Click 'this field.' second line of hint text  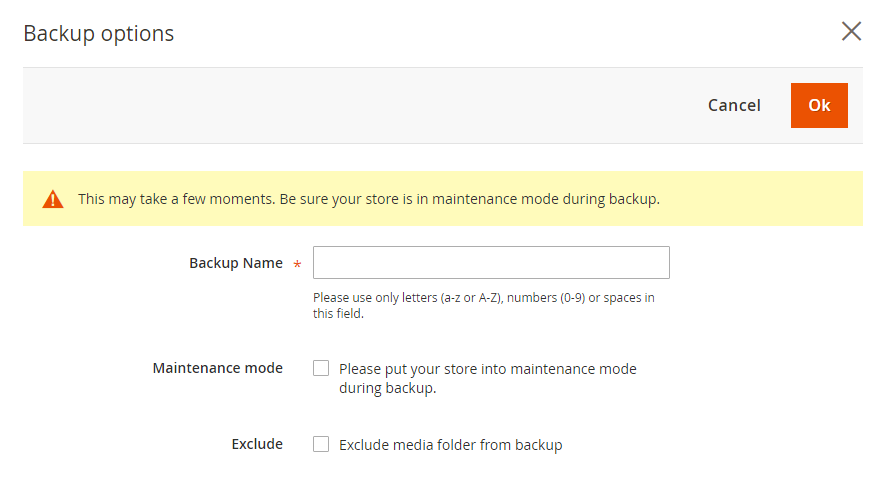[x=338, y=314]
